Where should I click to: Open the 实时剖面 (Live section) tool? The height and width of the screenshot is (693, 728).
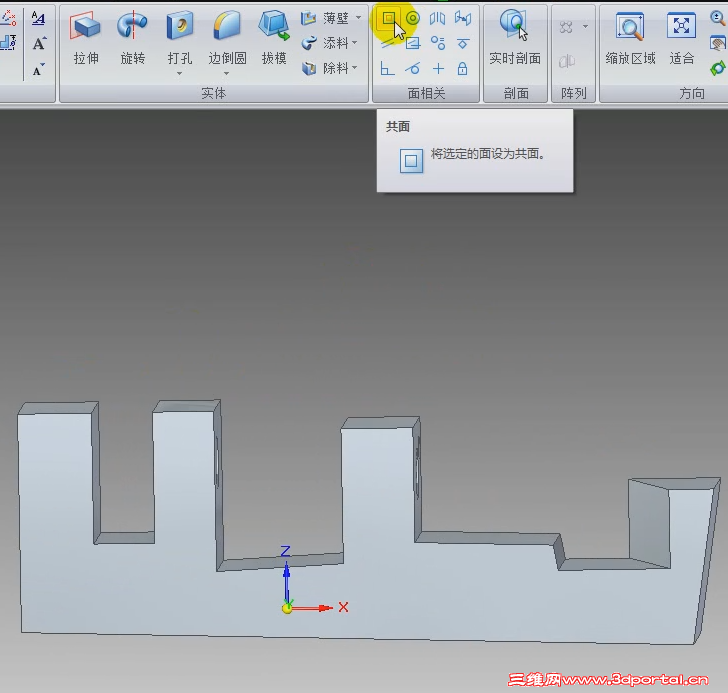[515, 38]
